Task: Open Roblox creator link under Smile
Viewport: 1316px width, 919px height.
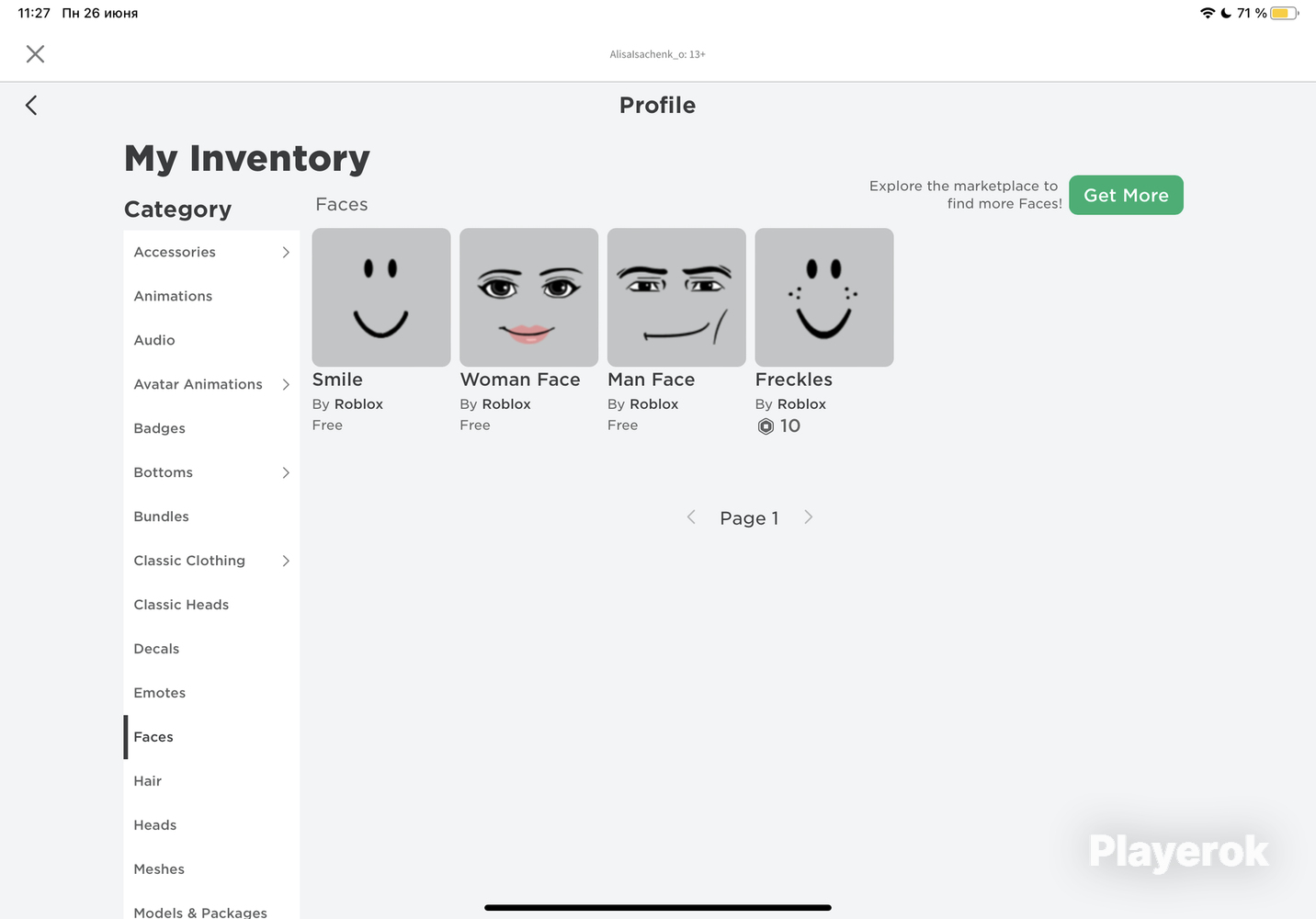Action: 358,404
